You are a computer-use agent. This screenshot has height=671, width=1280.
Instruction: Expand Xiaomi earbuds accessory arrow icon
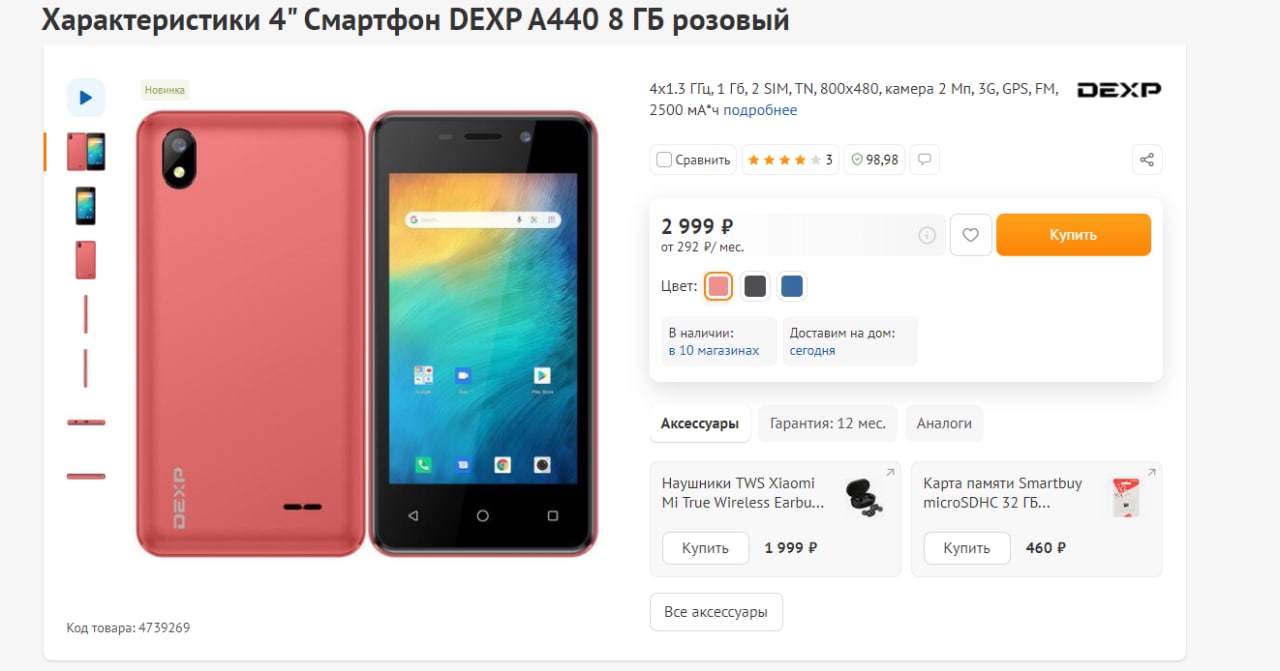pyautogui.click(x=890, y=473)
